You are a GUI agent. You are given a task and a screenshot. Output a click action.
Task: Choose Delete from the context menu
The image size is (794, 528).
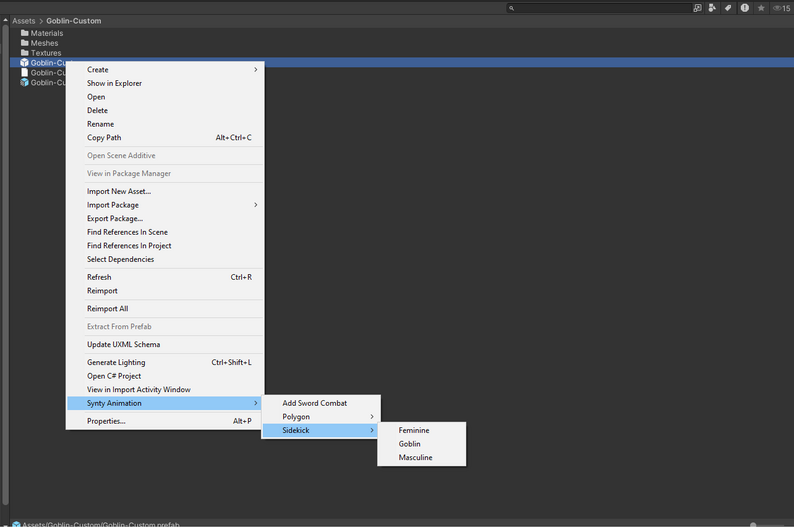click(x=165, y=110)
